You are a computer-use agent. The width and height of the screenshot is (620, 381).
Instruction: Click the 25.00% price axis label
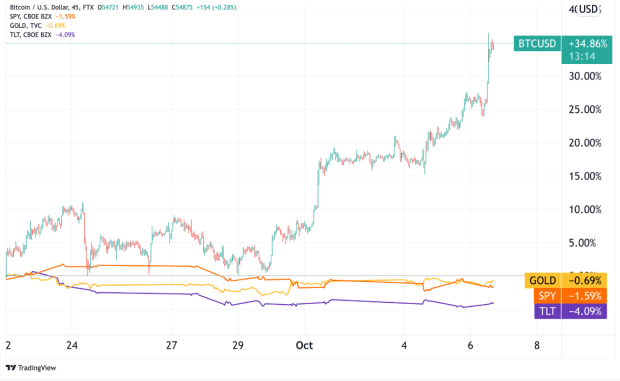585,109
